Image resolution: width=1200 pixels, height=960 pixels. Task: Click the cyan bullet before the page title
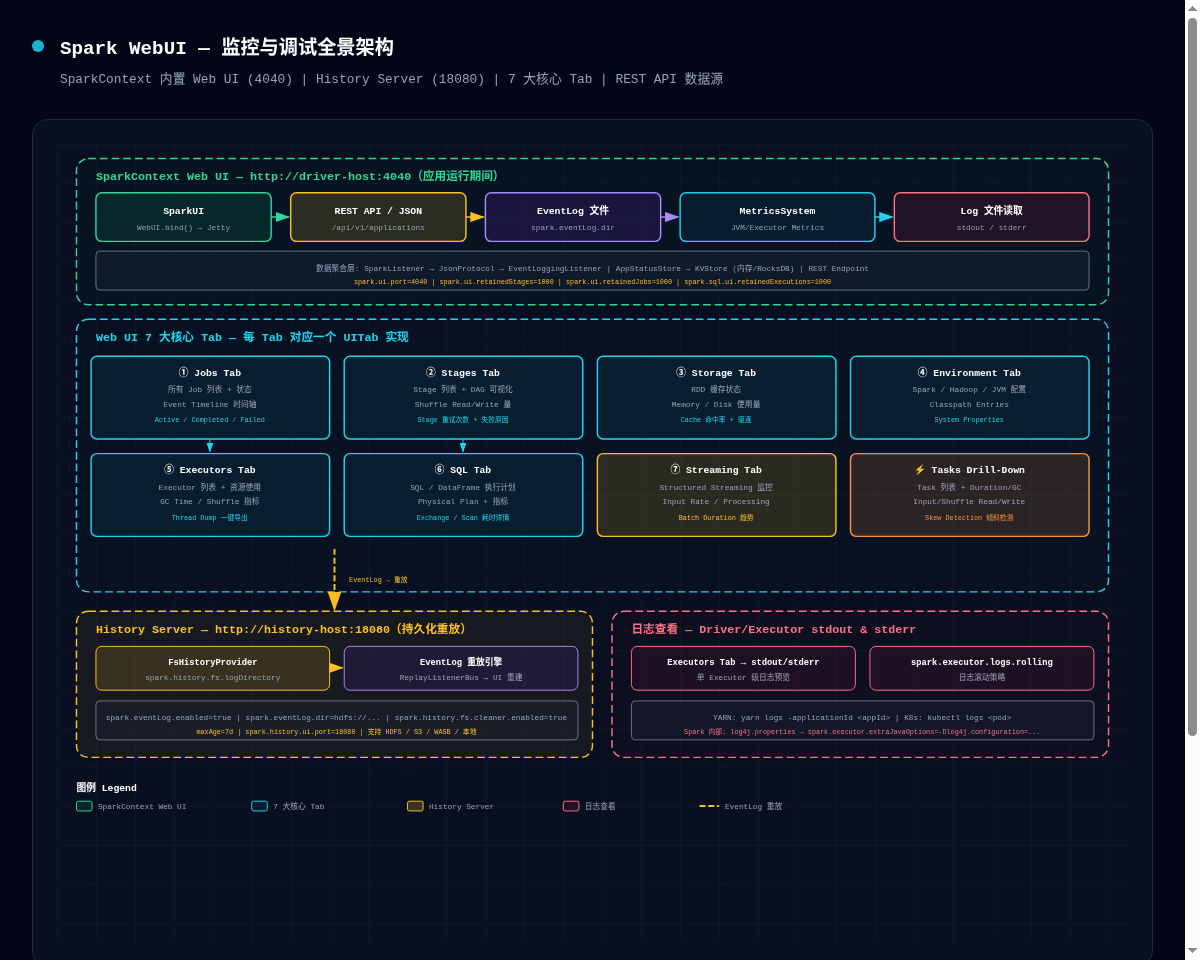coord(38,46)
